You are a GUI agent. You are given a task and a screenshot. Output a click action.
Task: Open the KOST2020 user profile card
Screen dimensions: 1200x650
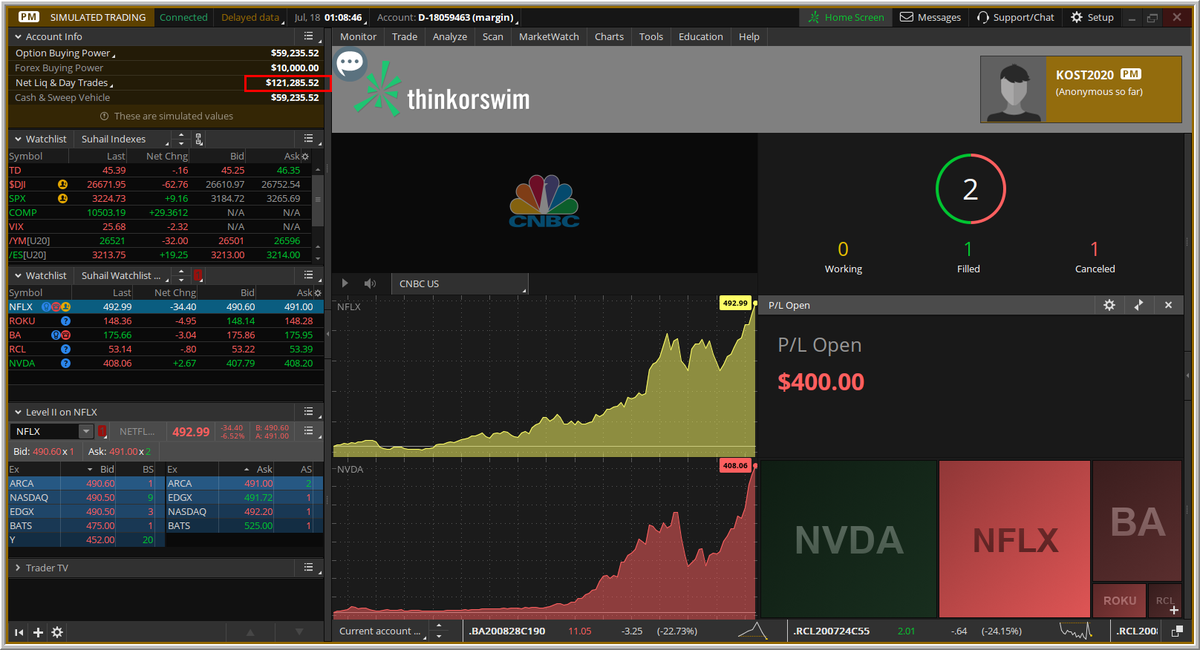1083,89
